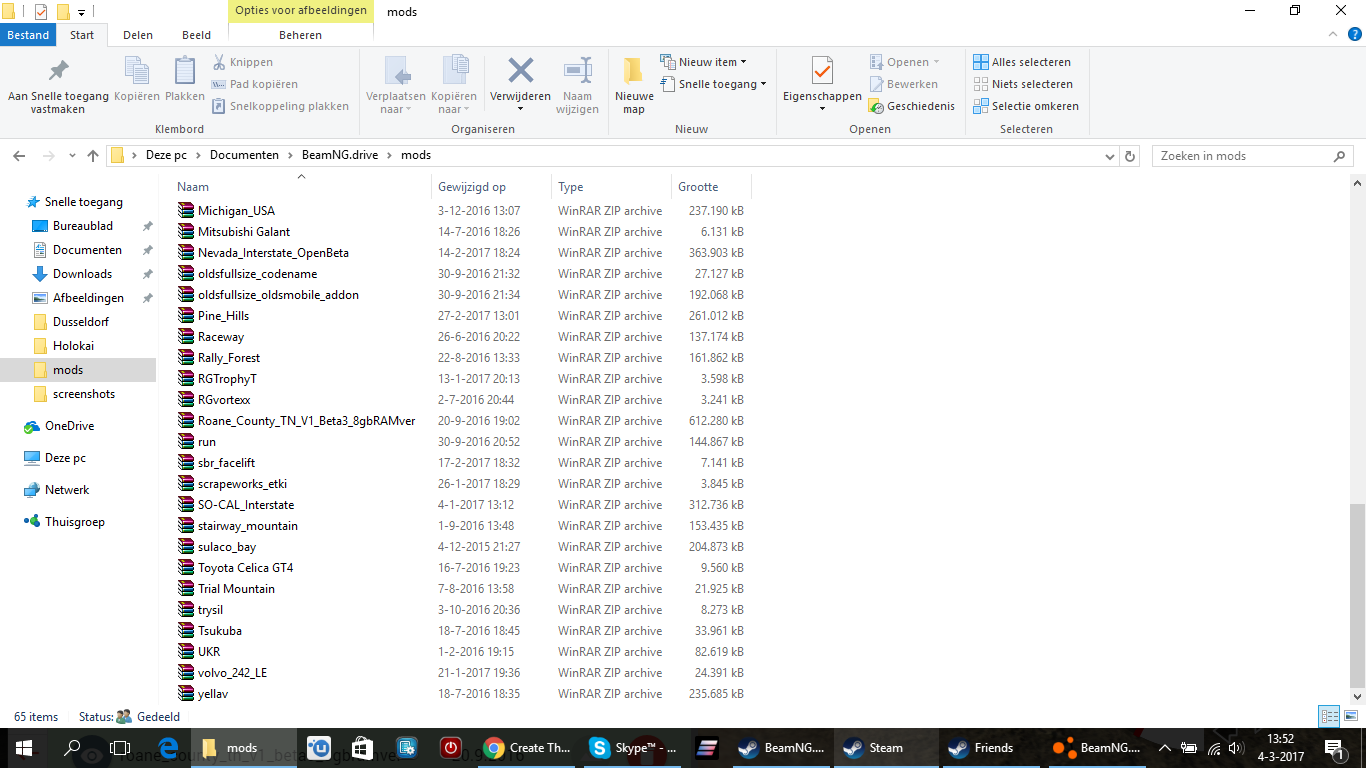Open the Kopiëren naar option
The height and width of the screenshot is (768, 1366).
[x=454, y=86]
